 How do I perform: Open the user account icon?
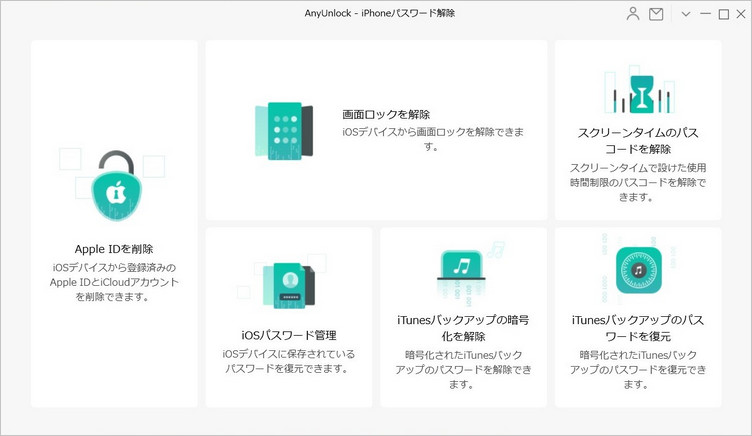633,13
